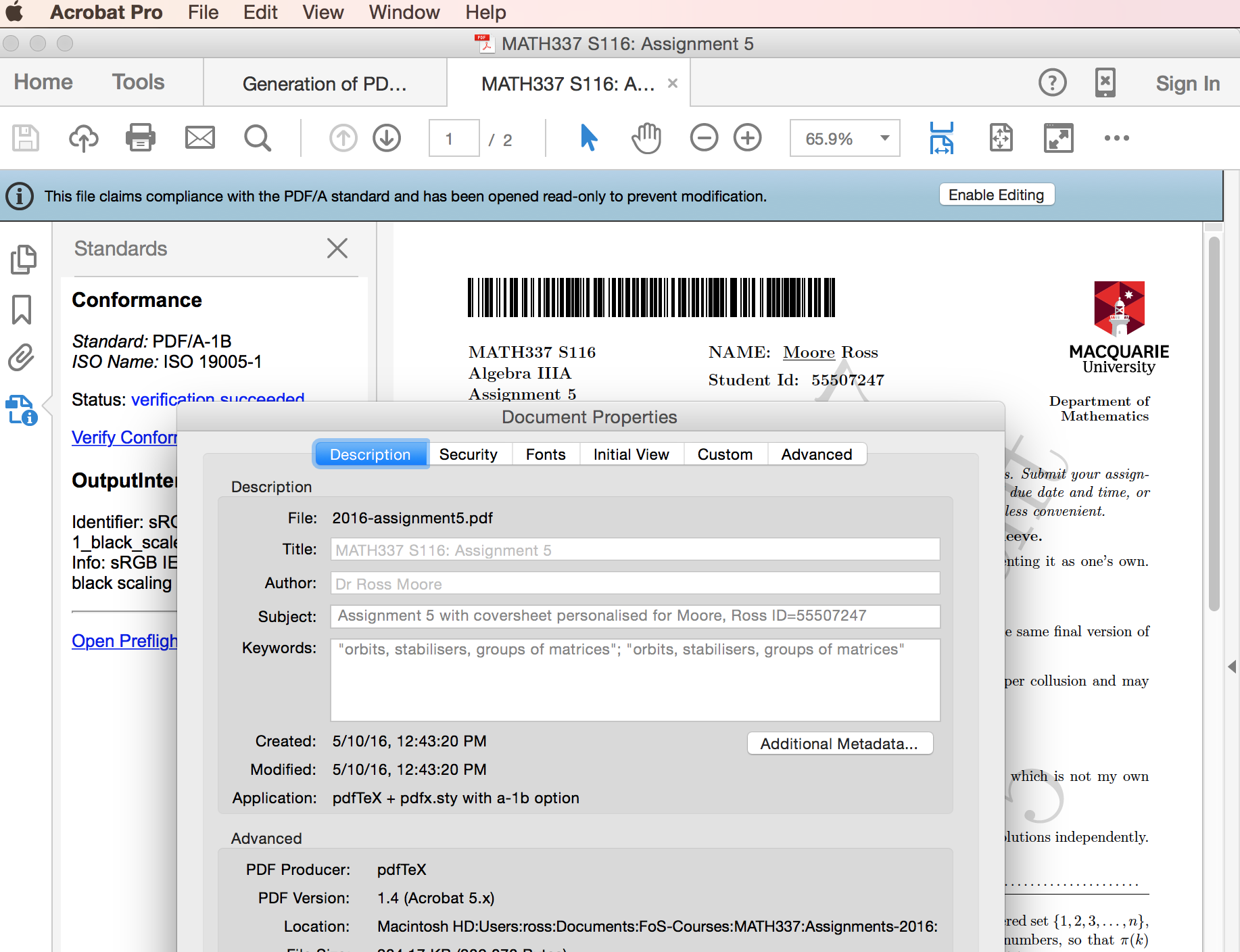This screenshot has height=952, width=1240.
Task: Open the Bookmarks side panel
Action: (22, 309)
